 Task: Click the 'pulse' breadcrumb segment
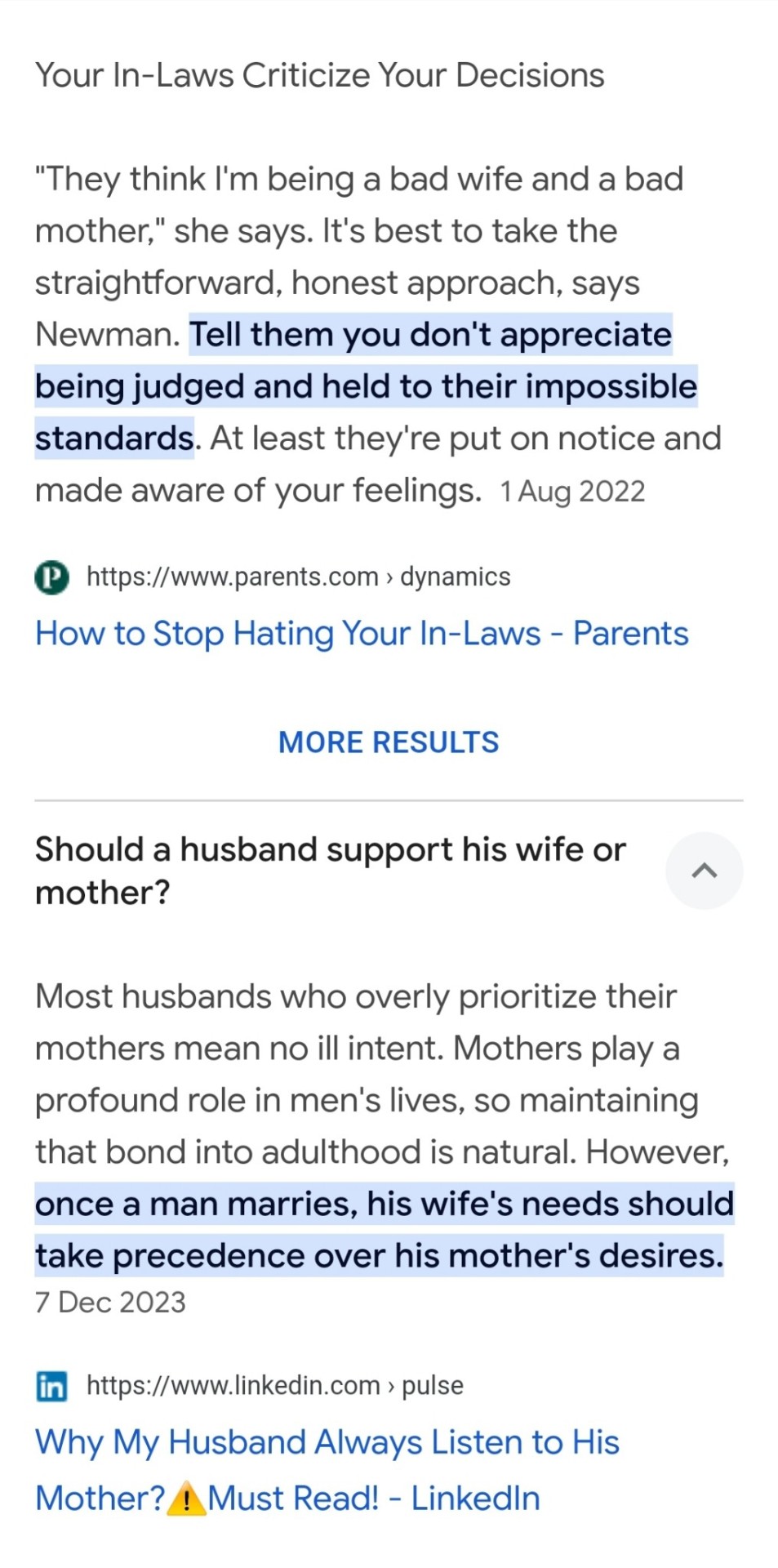pos(432,1386)
